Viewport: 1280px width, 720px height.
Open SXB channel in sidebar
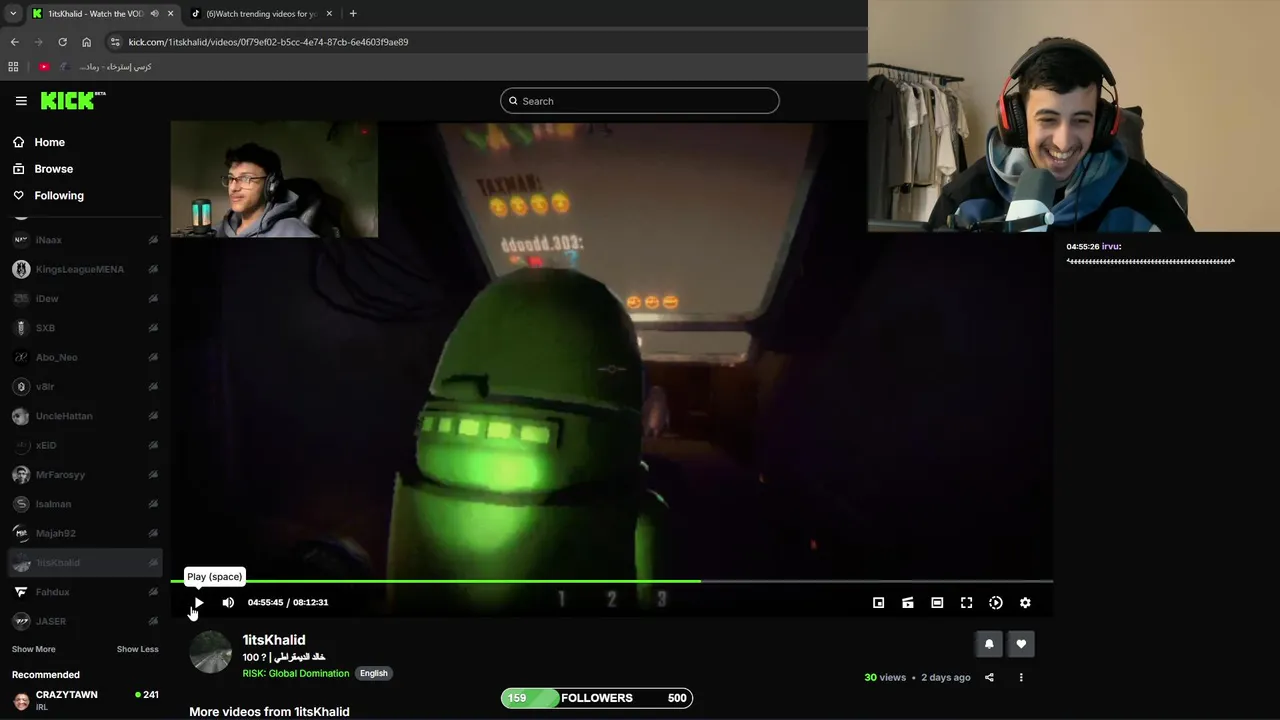pos(84,328)
